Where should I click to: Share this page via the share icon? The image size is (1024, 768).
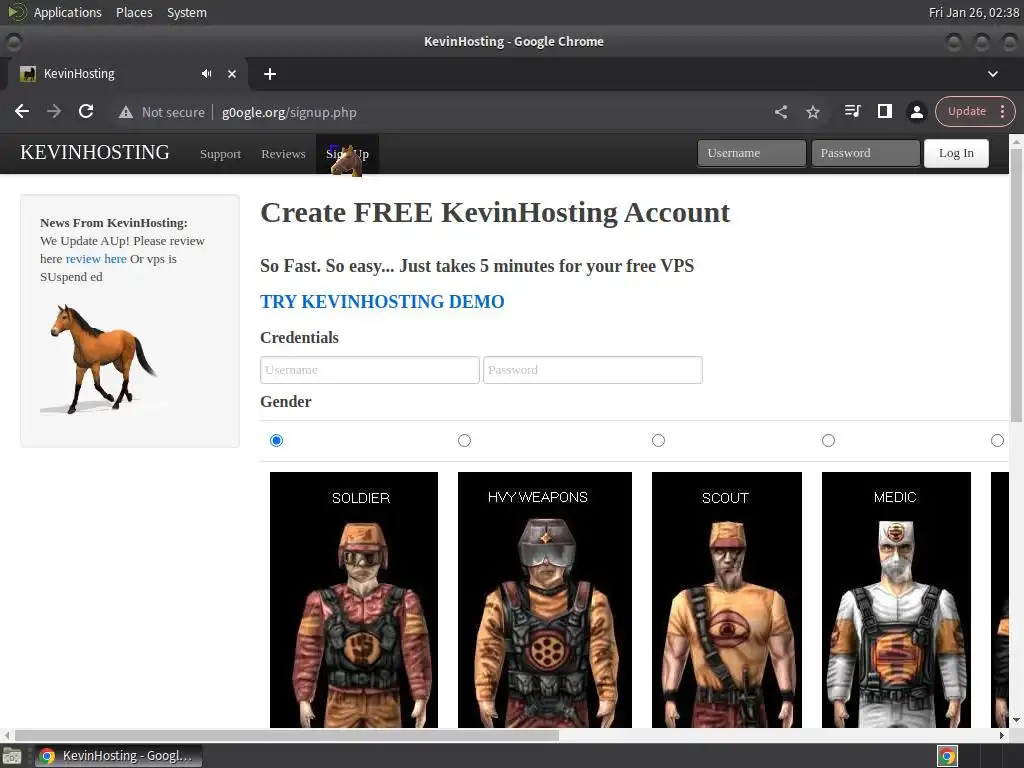[780, 112]
